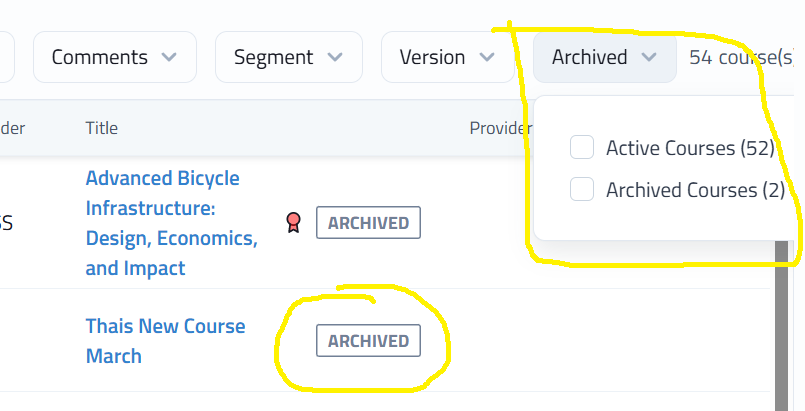Expand the Segment filter dropdown

(x=289, y=58)
